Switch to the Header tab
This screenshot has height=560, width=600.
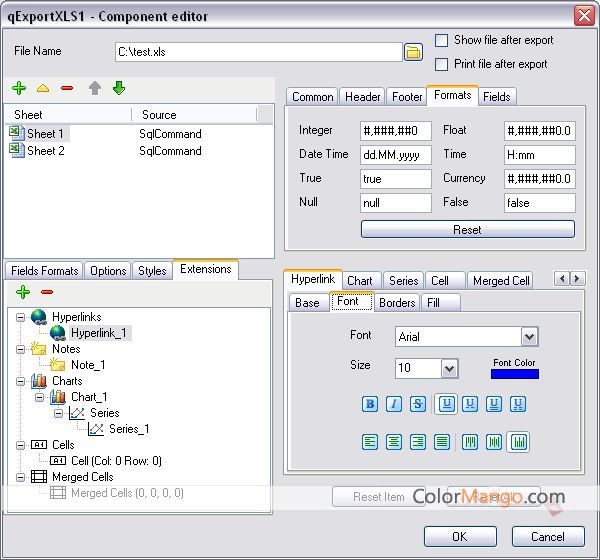coord(362,97)
